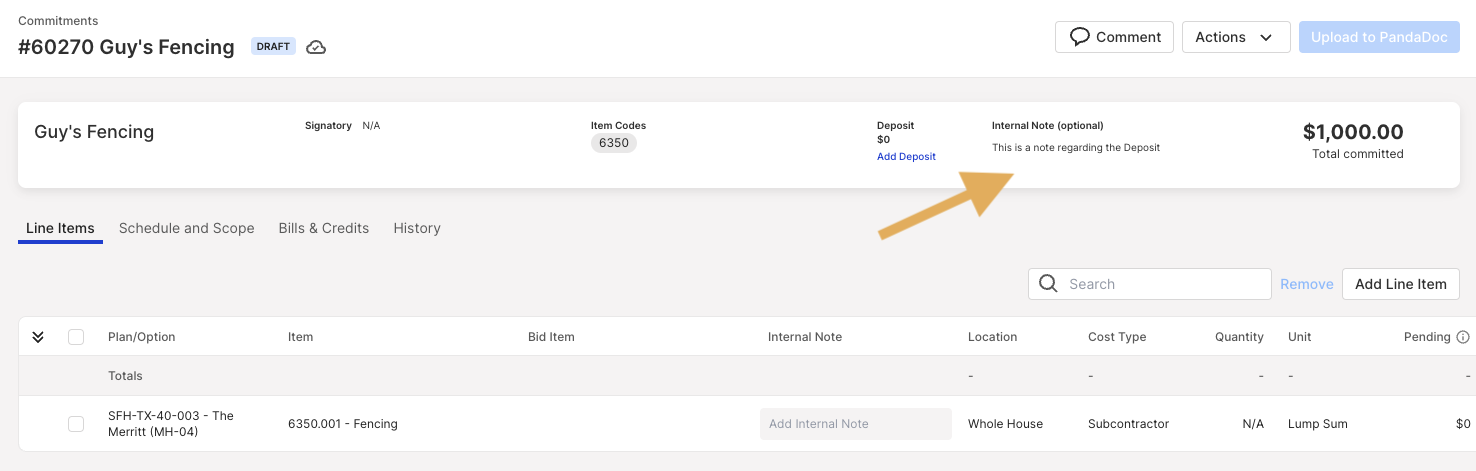Check the box for The Merritt row

pyautogui.click(x=76, y=424)
